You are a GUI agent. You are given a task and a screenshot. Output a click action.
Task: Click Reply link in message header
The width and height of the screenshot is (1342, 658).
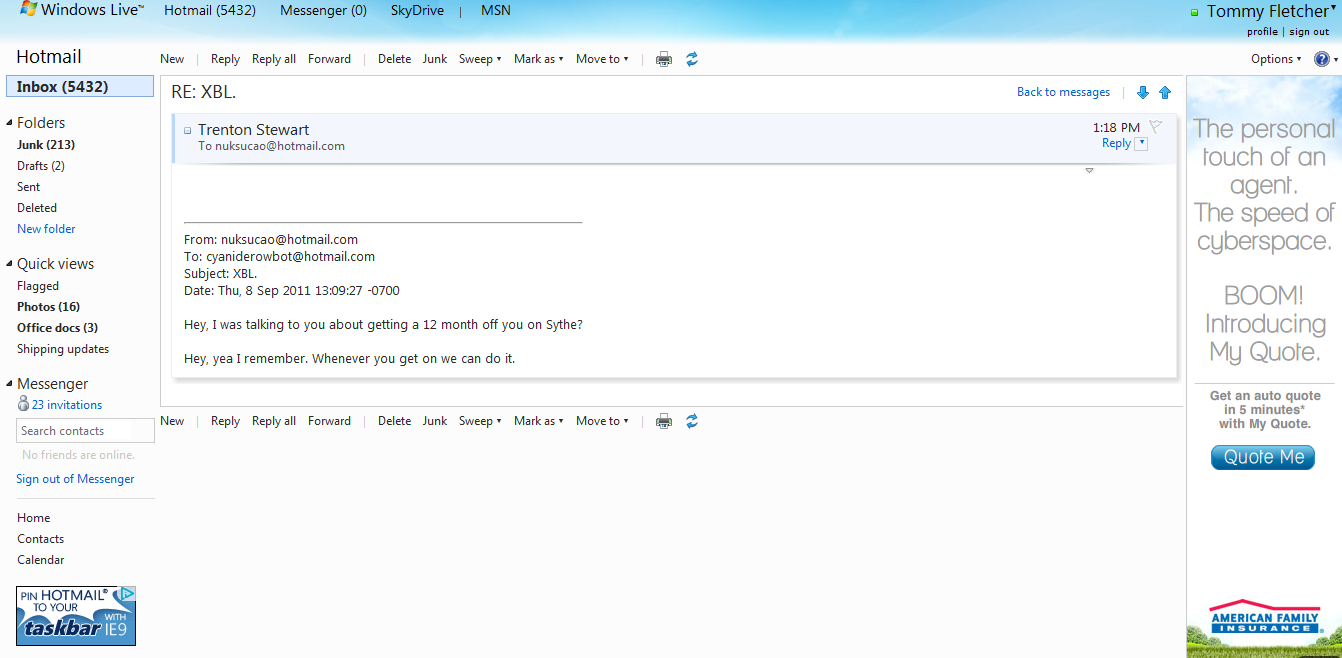click(1116, 144)
